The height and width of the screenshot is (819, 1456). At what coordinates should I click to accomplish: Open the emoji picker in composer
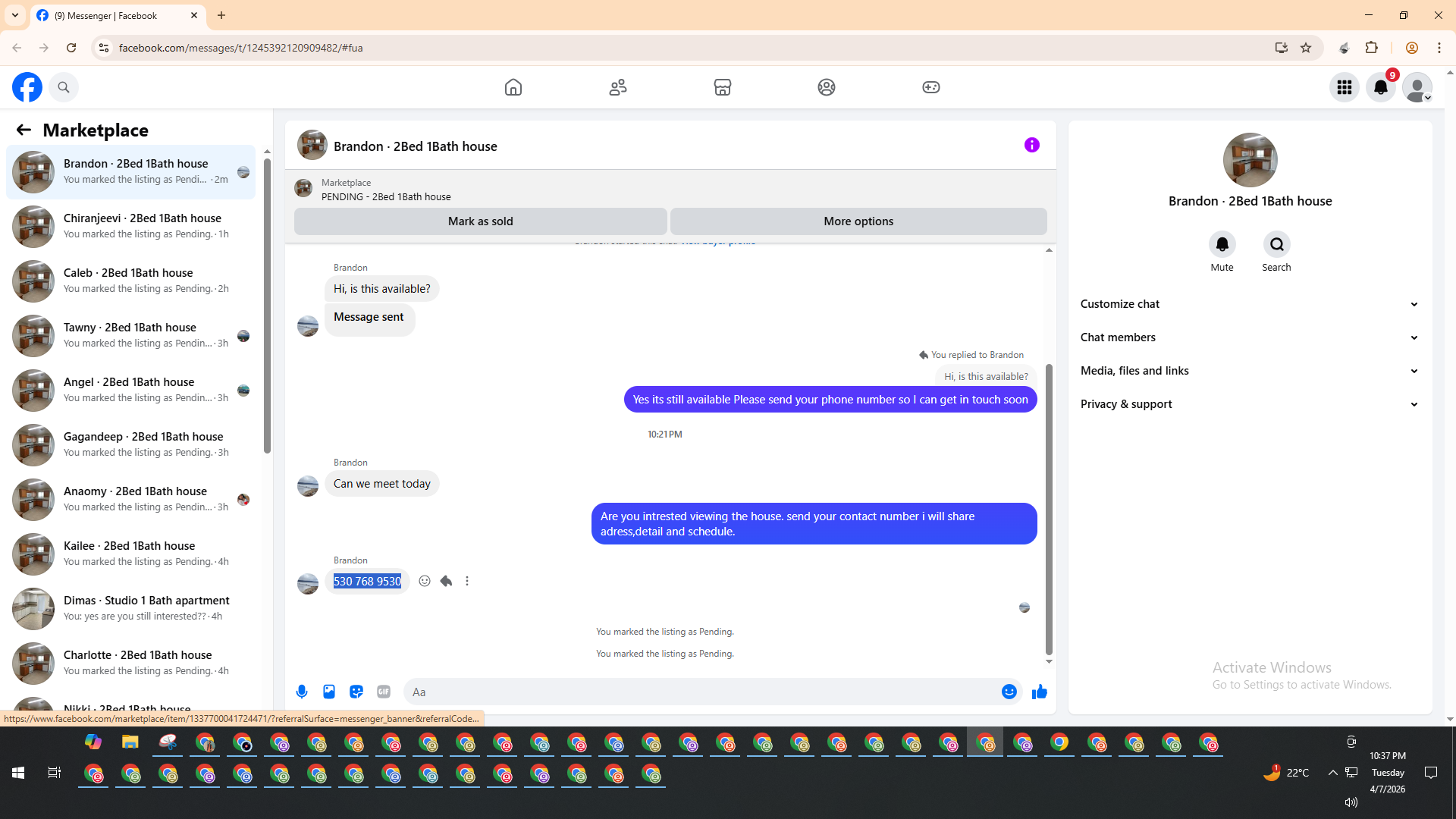tap(1009, 692)
